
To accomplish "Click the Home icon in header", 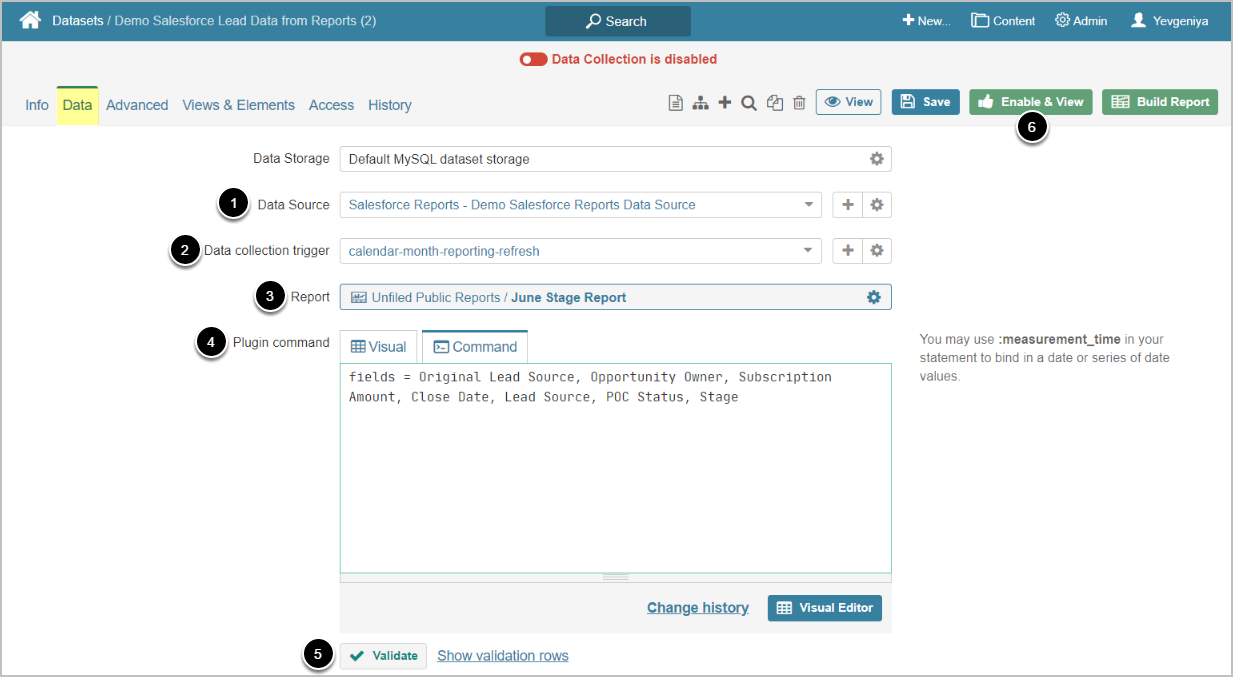I will click(x=30, y=20).
